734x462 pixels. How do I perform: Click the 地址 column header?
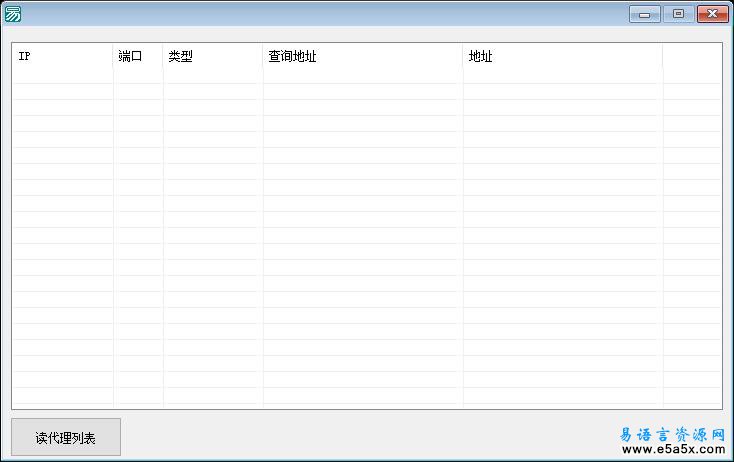click(562, 57)
